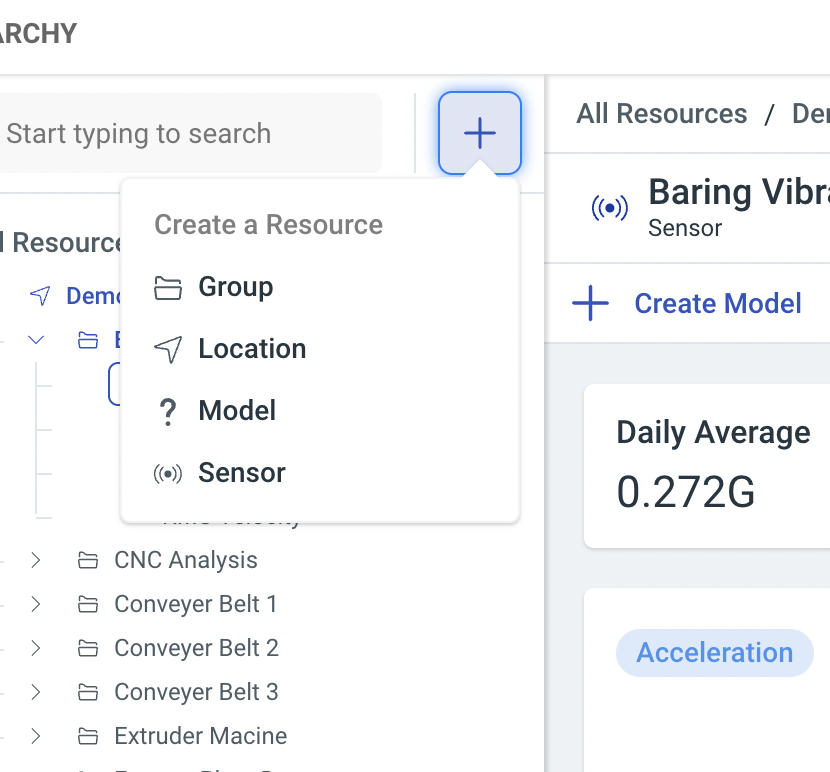Select Conveyer Belt 1 in the tree

click(x=196, y=604)
